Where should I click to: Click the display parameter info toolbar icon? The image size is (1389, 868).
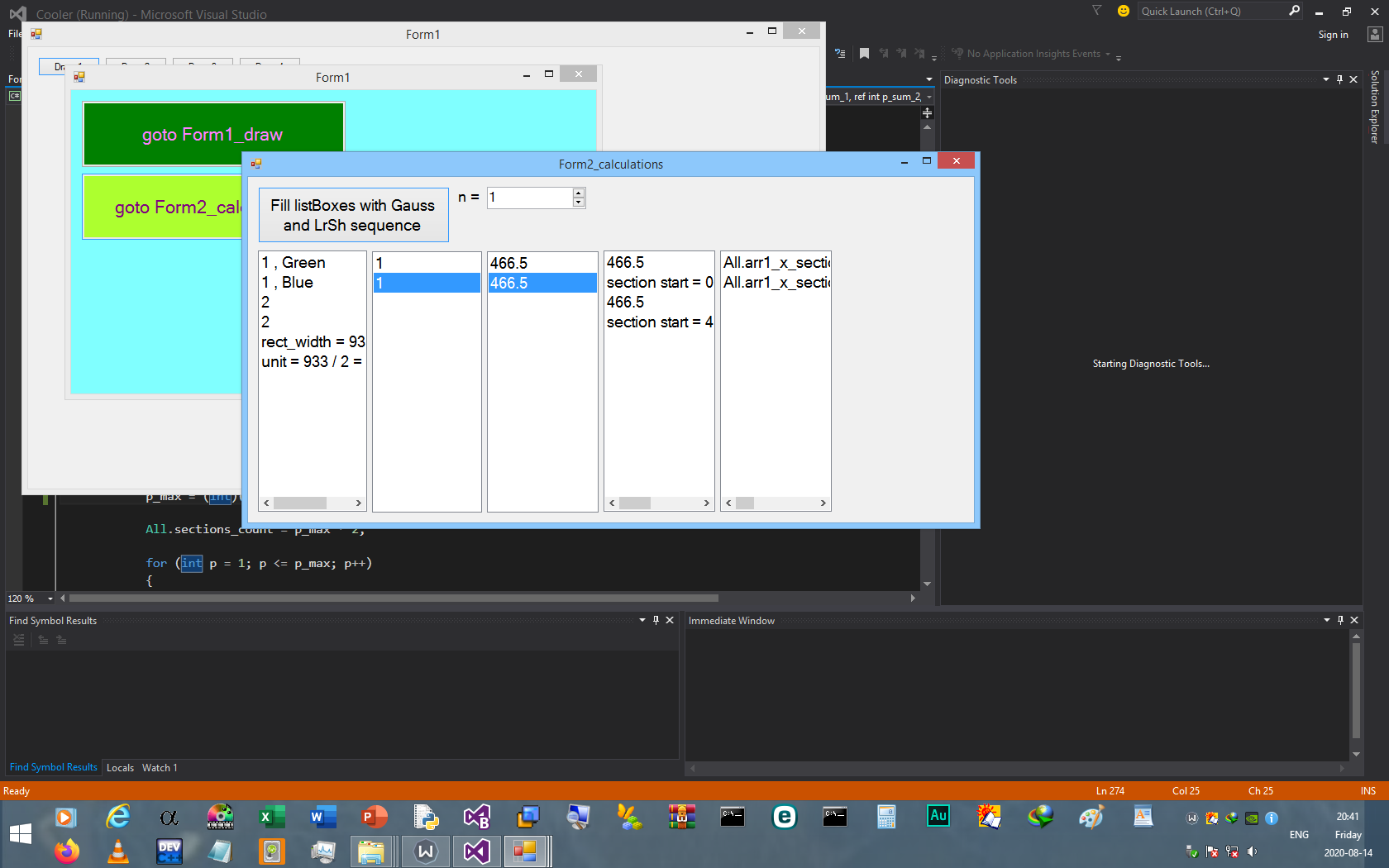pos(840,54)
